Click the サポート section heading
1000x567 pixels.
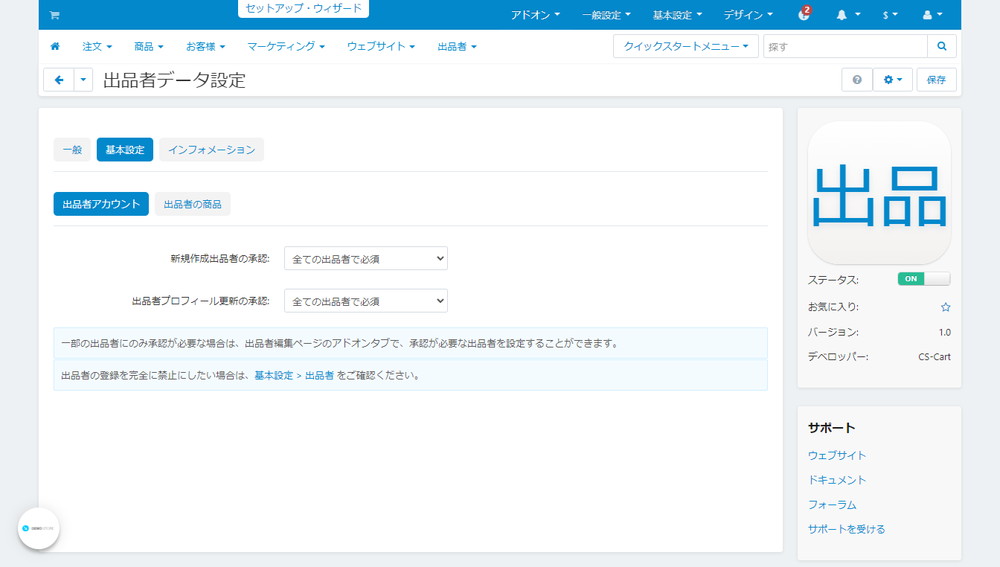[x=831, y=428]
